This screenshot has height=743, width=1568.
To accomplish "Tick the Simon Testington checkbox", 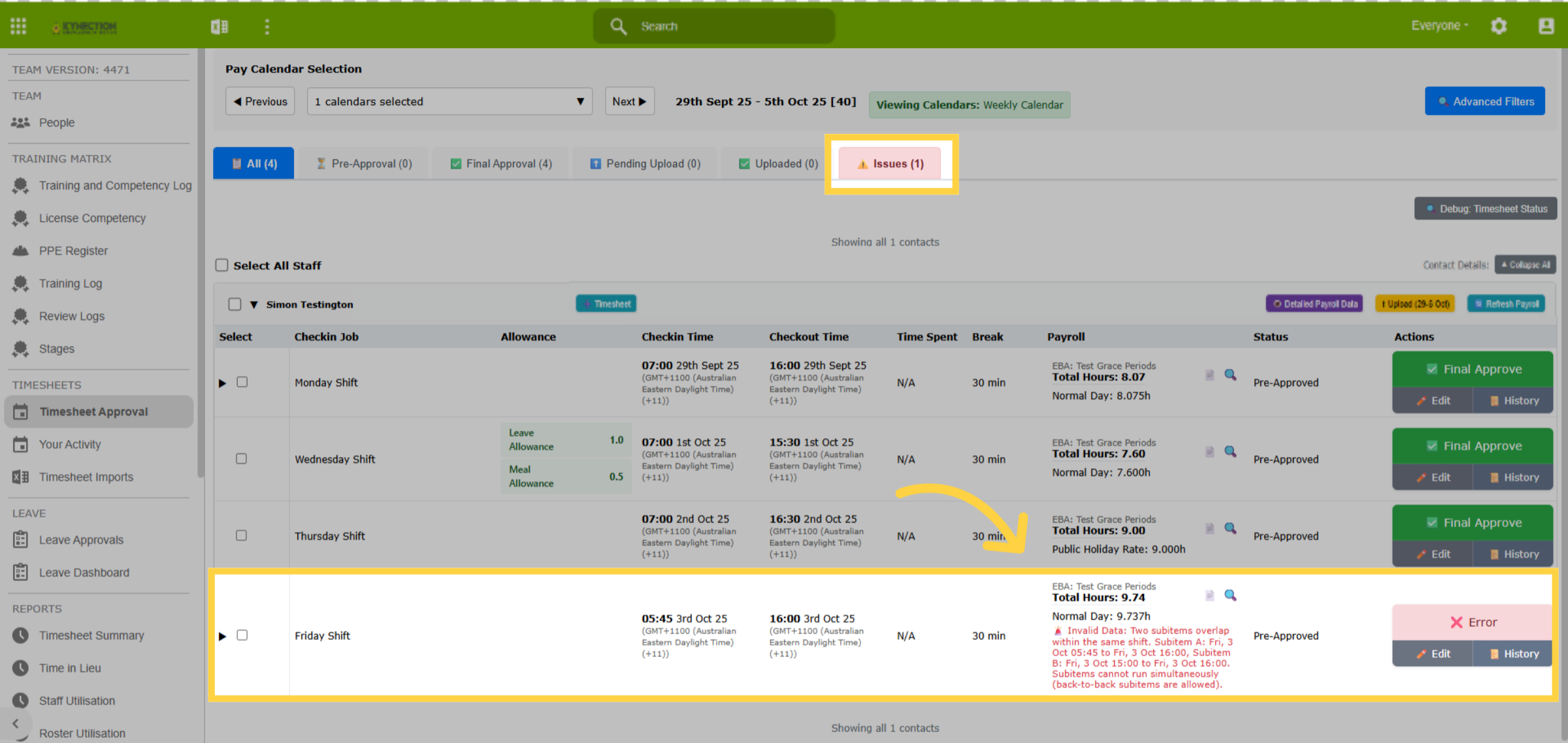I will pyautogui.click(x=235, y=304).
